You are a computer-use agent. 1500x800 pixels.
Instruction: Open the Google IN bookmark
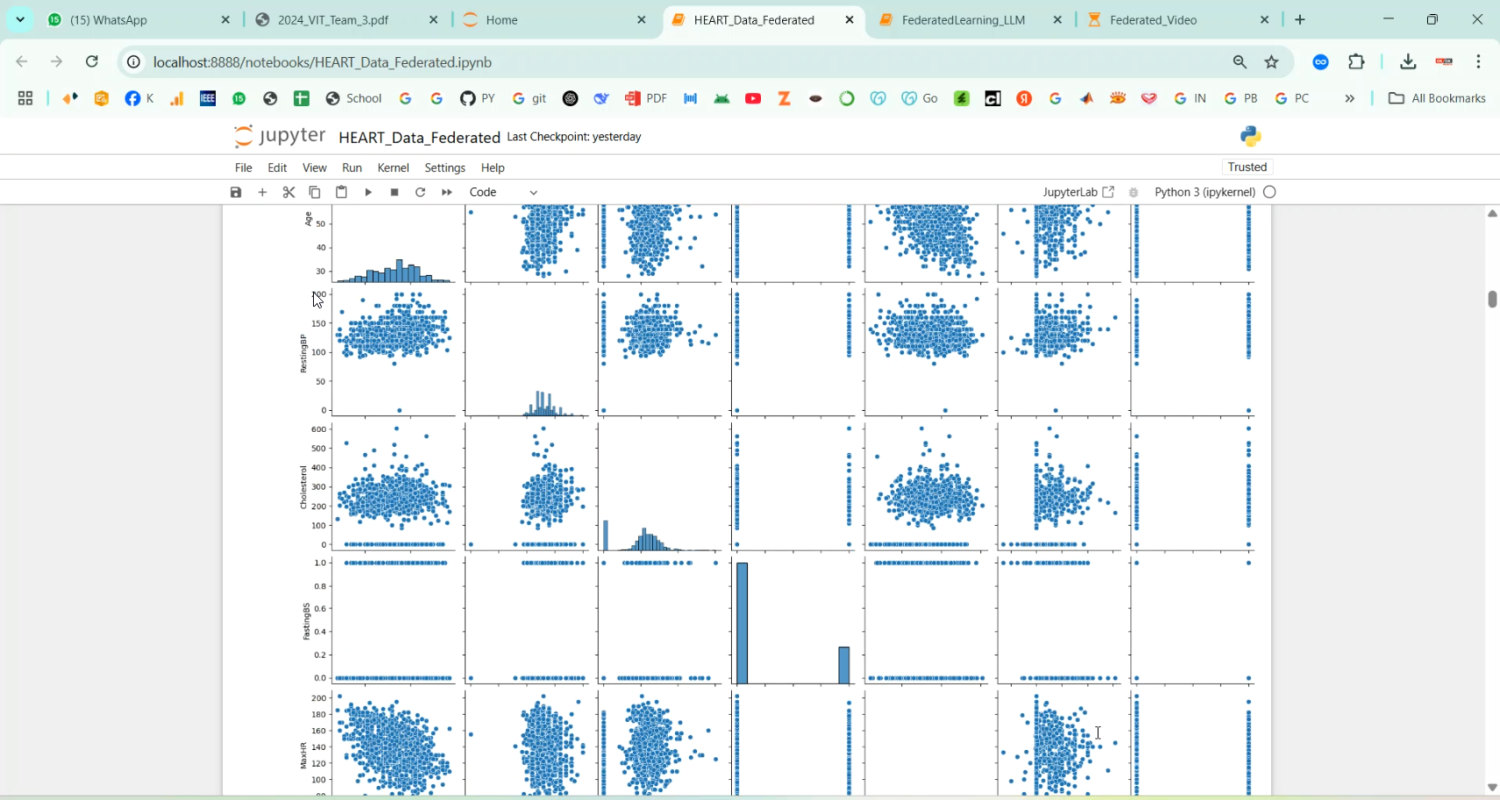coord(1190,98)
